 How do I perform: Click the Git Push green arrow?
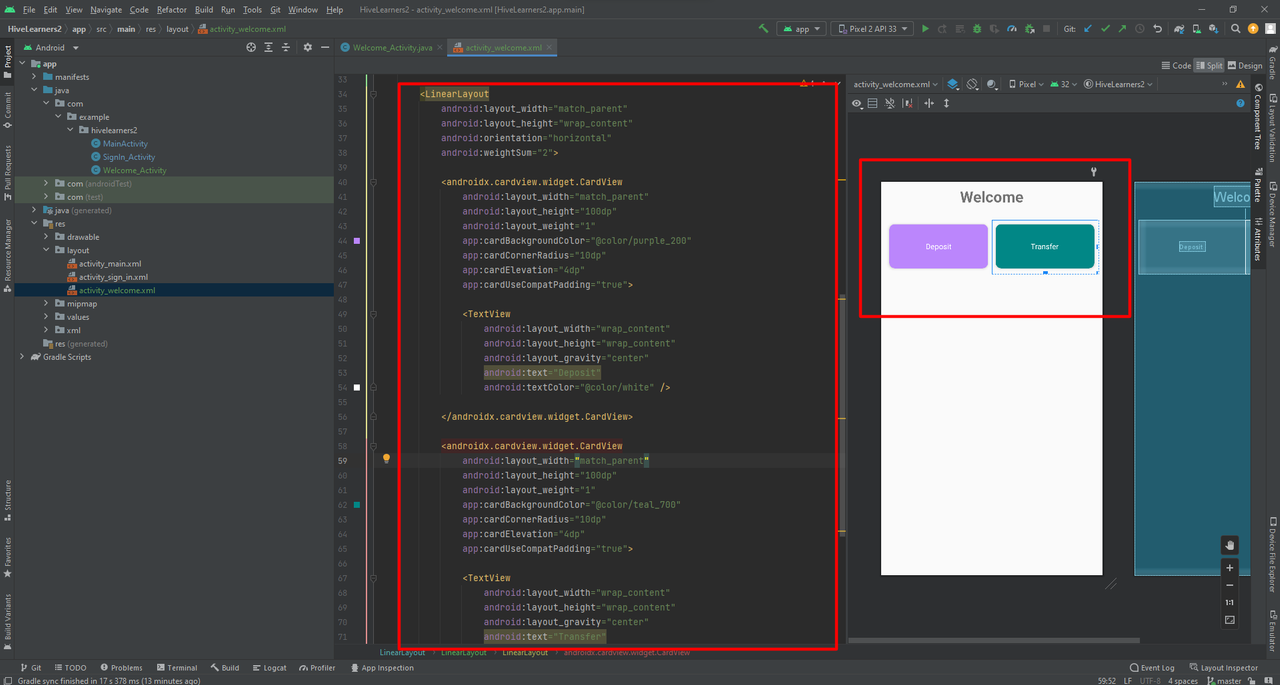point(1122,29)
